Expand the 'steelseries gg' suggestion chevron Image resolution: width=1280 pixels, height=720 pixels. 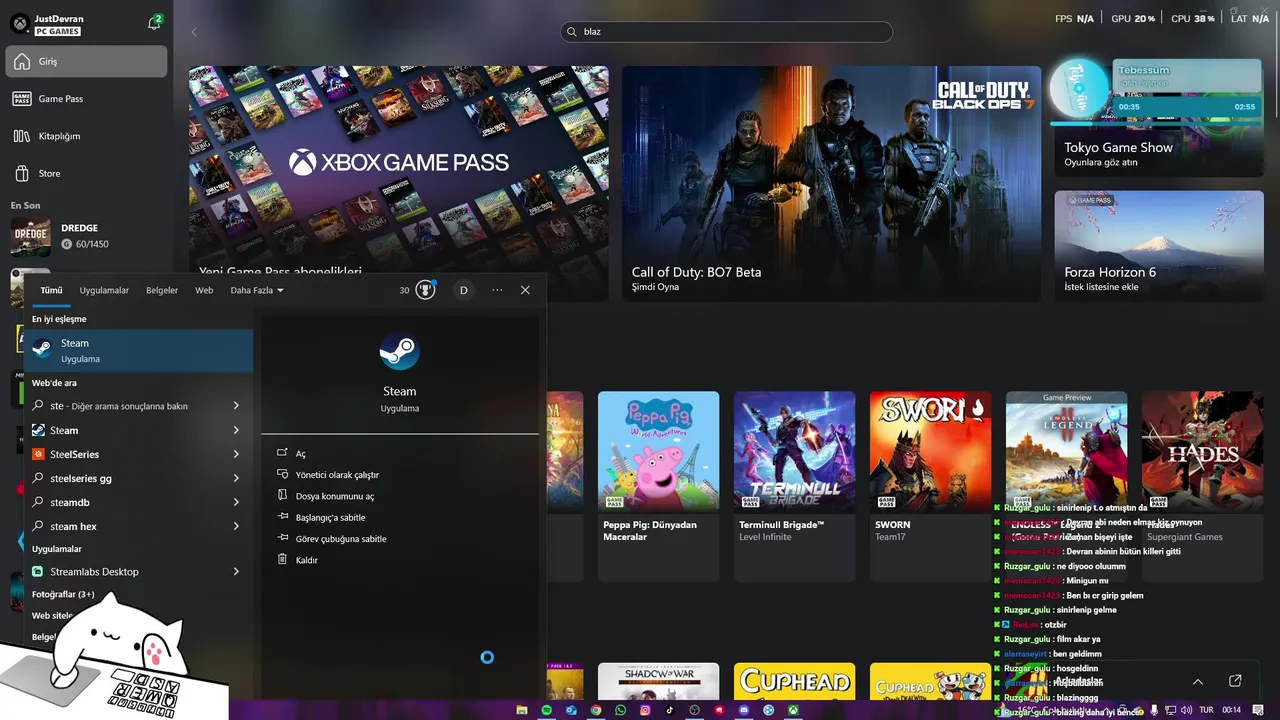point(236,478)
